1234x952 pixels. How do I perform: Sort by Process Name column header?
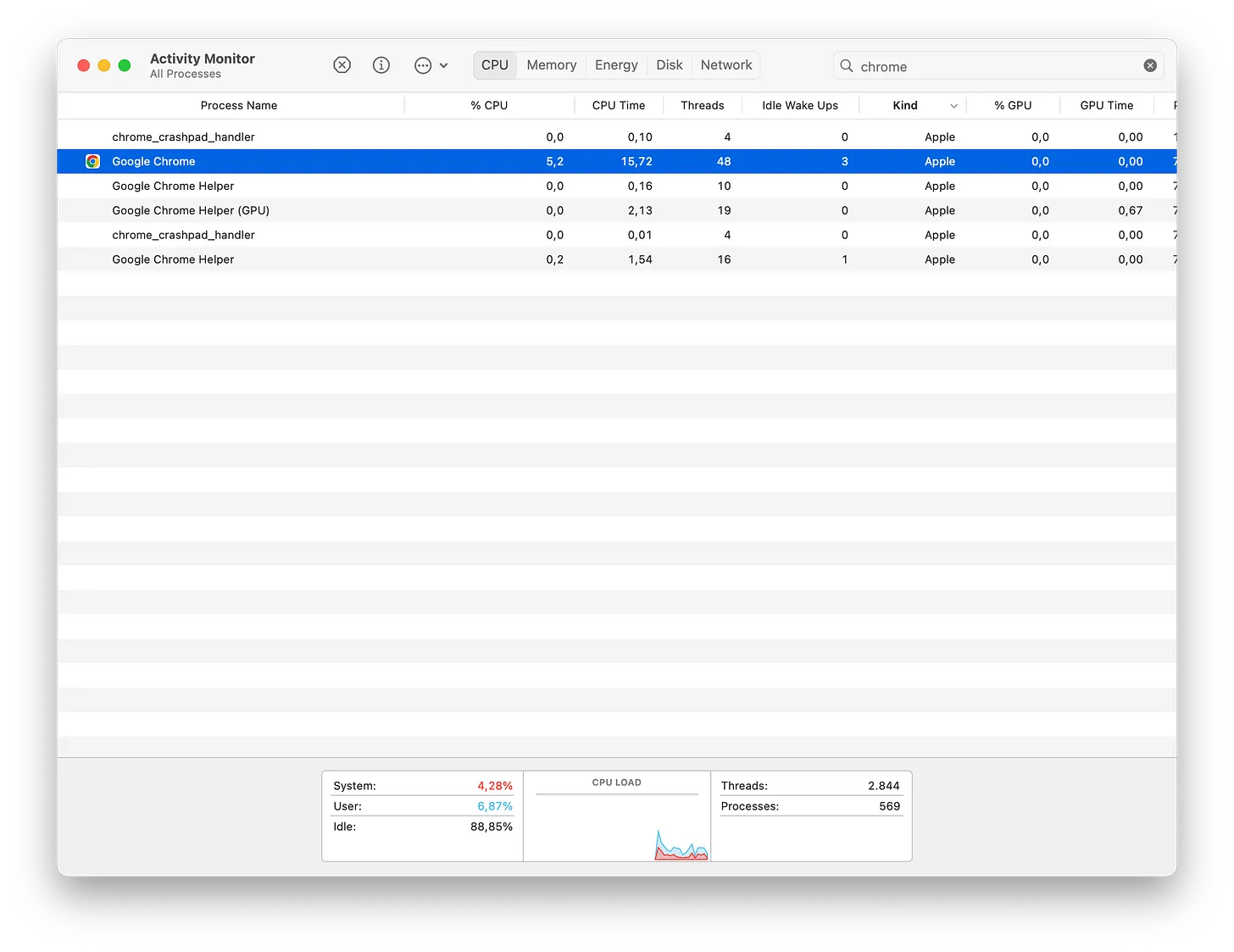click(238, 105)
